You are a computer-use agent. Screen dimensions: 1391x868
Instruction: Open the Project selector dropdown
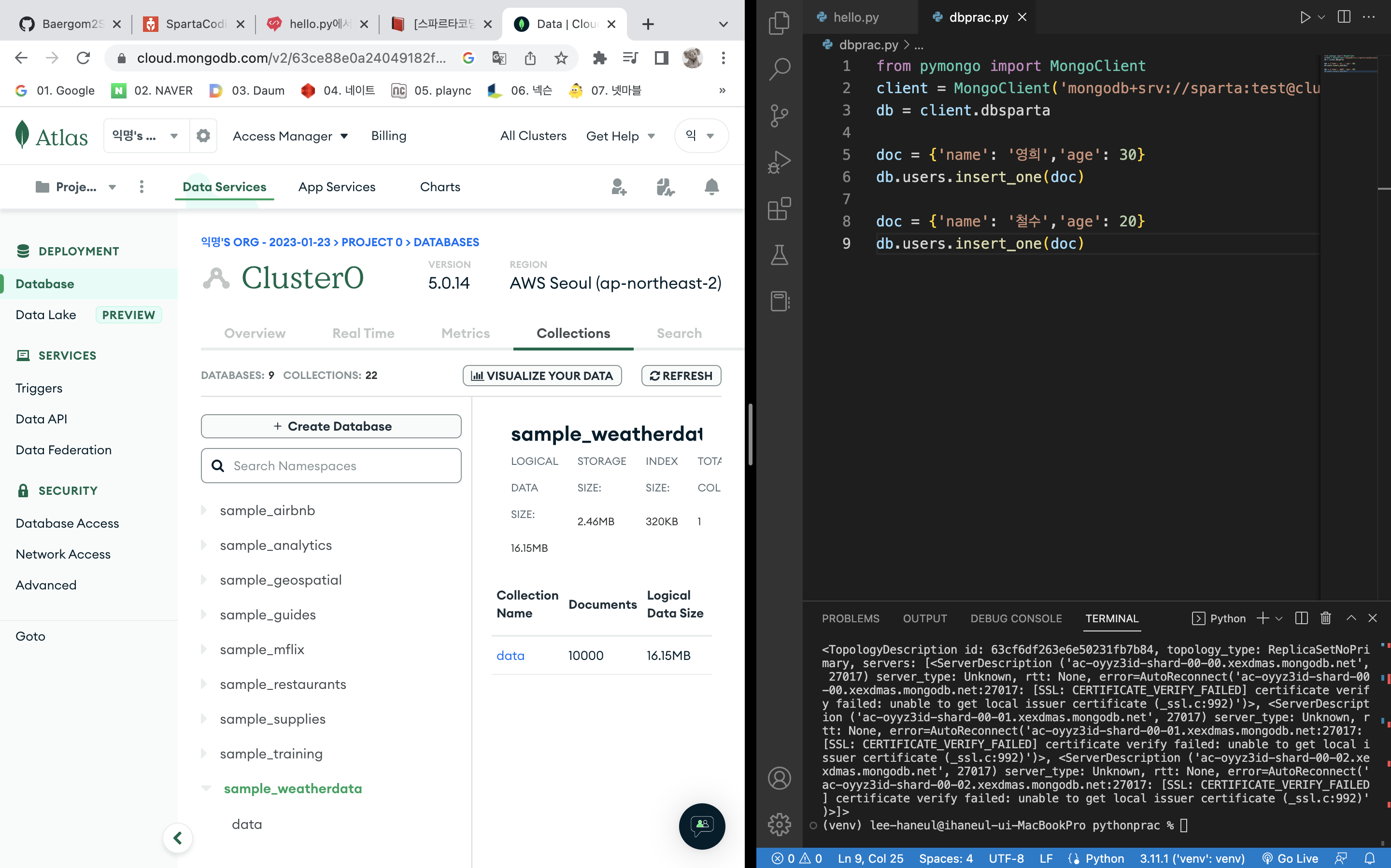[76, 187]
